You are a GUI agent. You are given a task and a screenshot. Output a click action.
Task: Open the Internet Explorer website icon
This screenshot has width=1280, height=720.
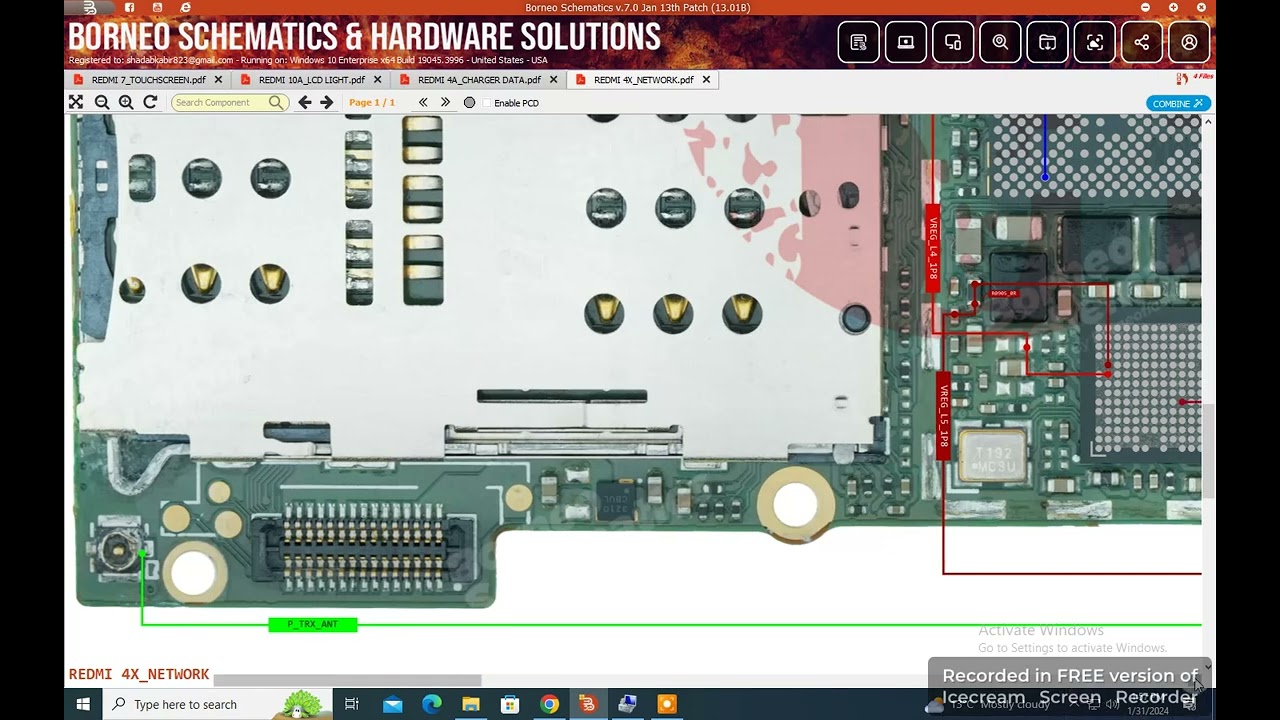coord(186,8)
